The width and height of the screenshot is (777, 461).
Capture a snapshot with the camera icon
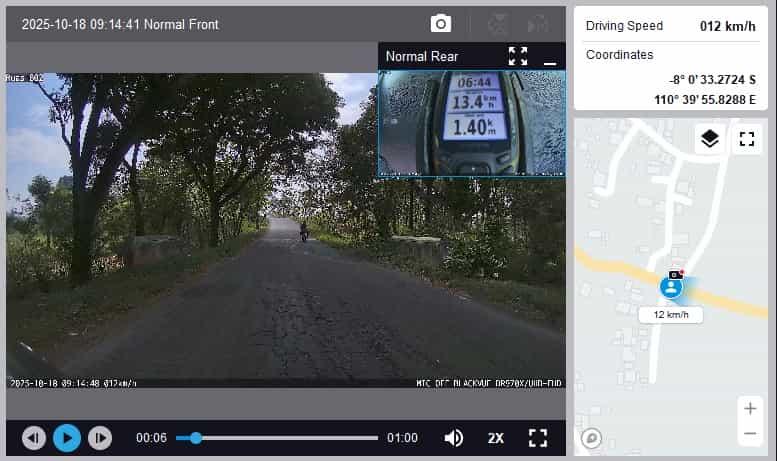coord(440,23)
